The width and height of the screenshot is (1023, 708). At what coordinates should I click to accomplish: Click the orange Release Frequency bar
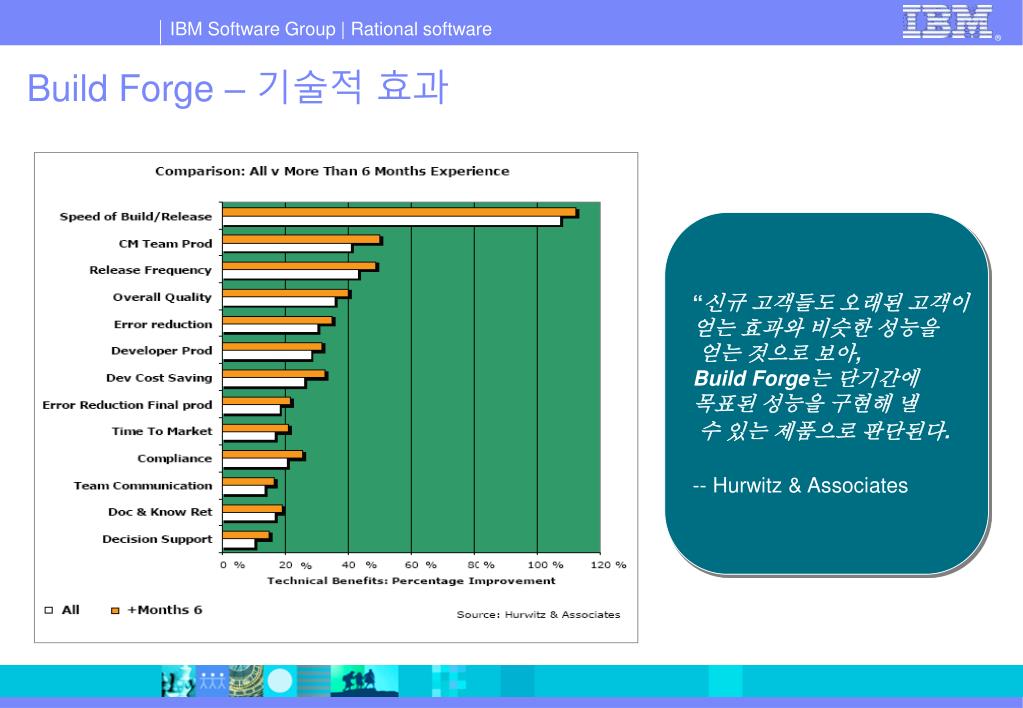[299, 266]
